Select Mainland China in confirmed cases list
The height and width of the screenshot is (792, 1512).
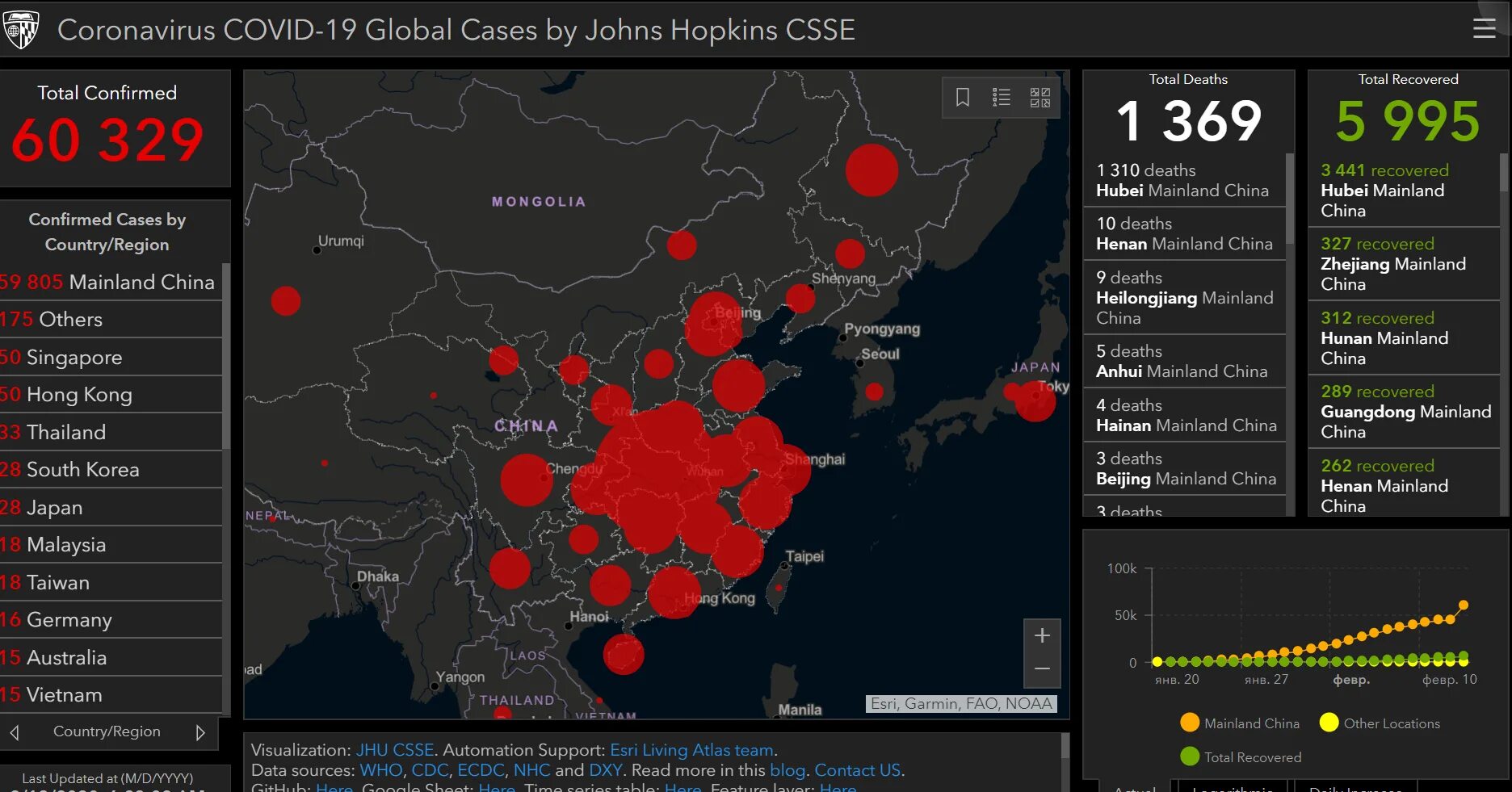(111, 282)
